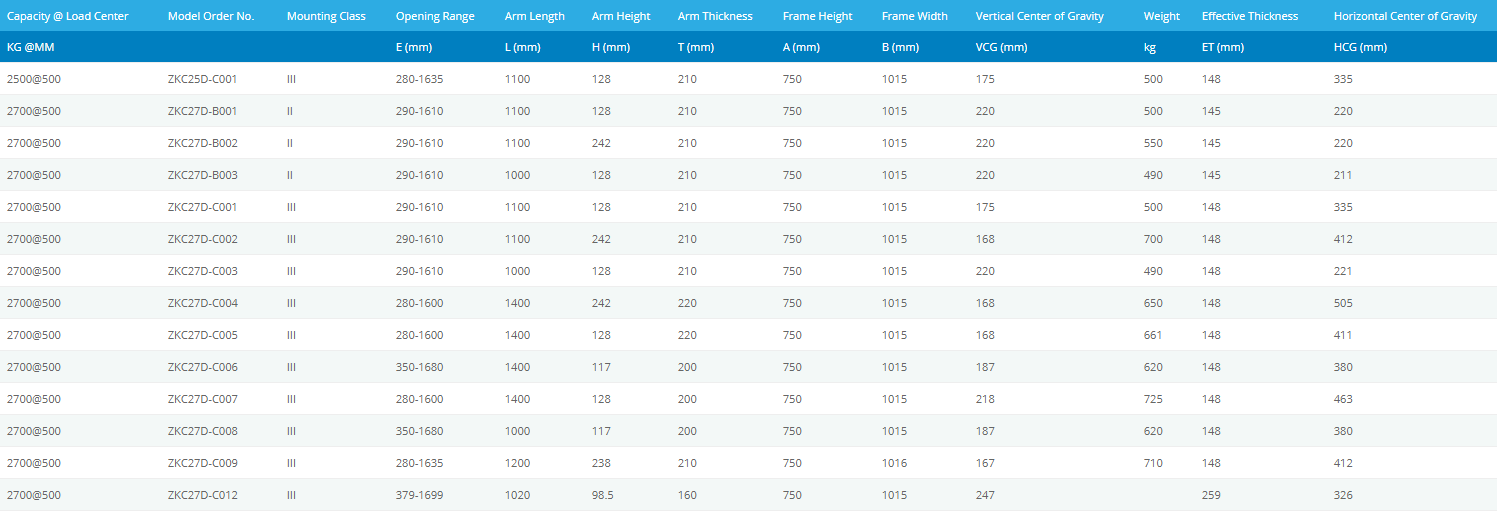Click the 'Opening Range' column header
This screenshot has height=526, width=1497.
pyautogui.click(x=435, y=16)
